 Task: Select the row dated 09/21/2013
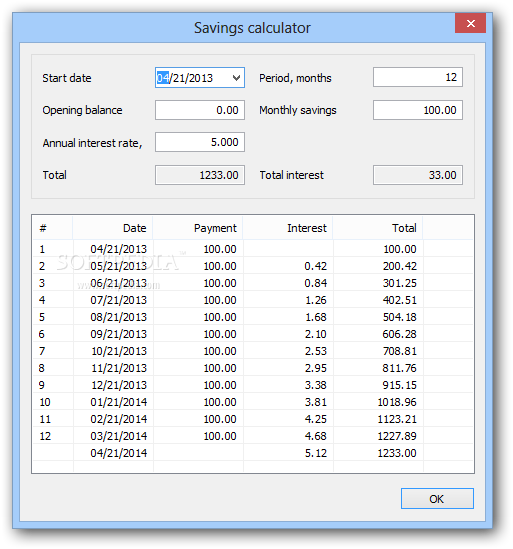(252, 334)
